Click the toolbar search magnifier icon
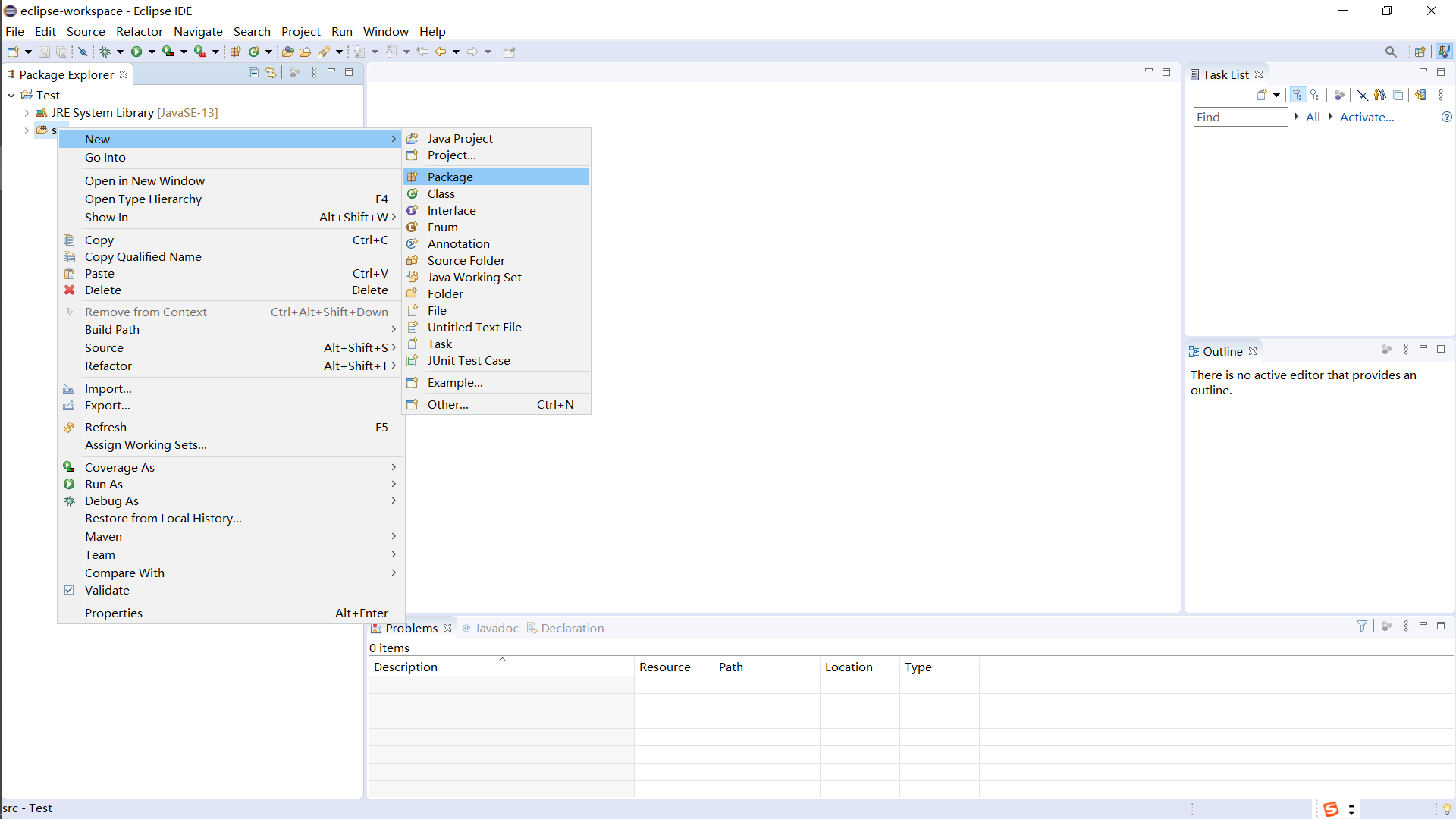The width and height of the screenshot is (1456, 819). point(1390,52)
